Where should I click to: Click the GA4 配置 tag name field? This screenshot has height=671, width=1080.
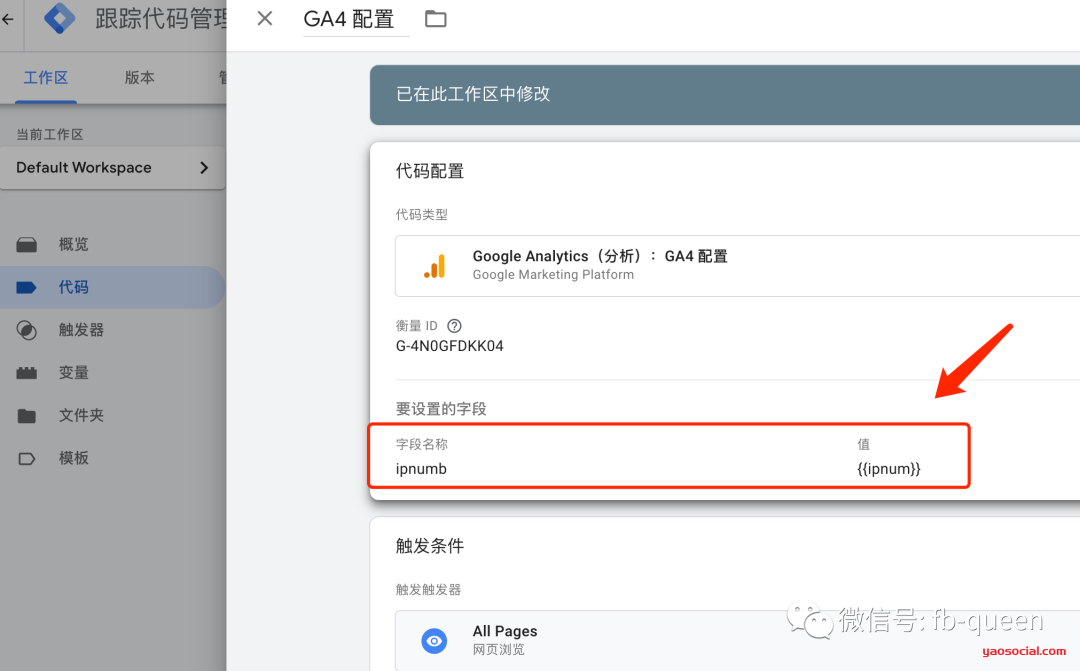point(356,18)
